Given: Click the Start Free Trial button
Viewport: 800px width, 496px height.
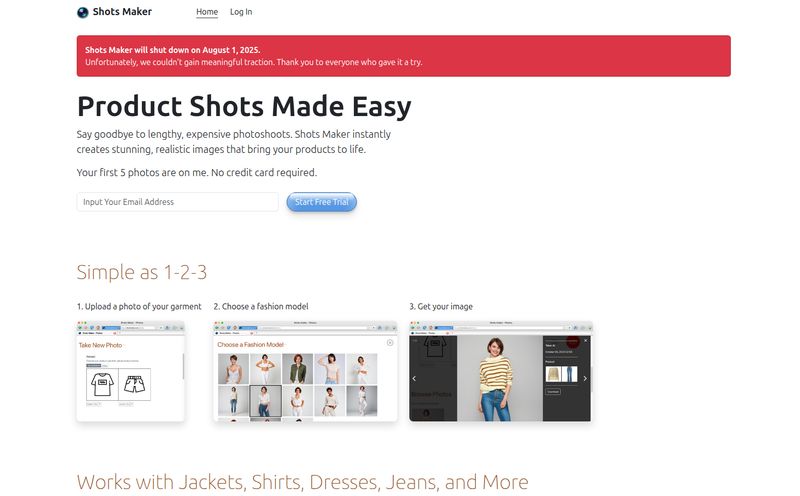Looking at the screenshot, I should tap(321, 202).
